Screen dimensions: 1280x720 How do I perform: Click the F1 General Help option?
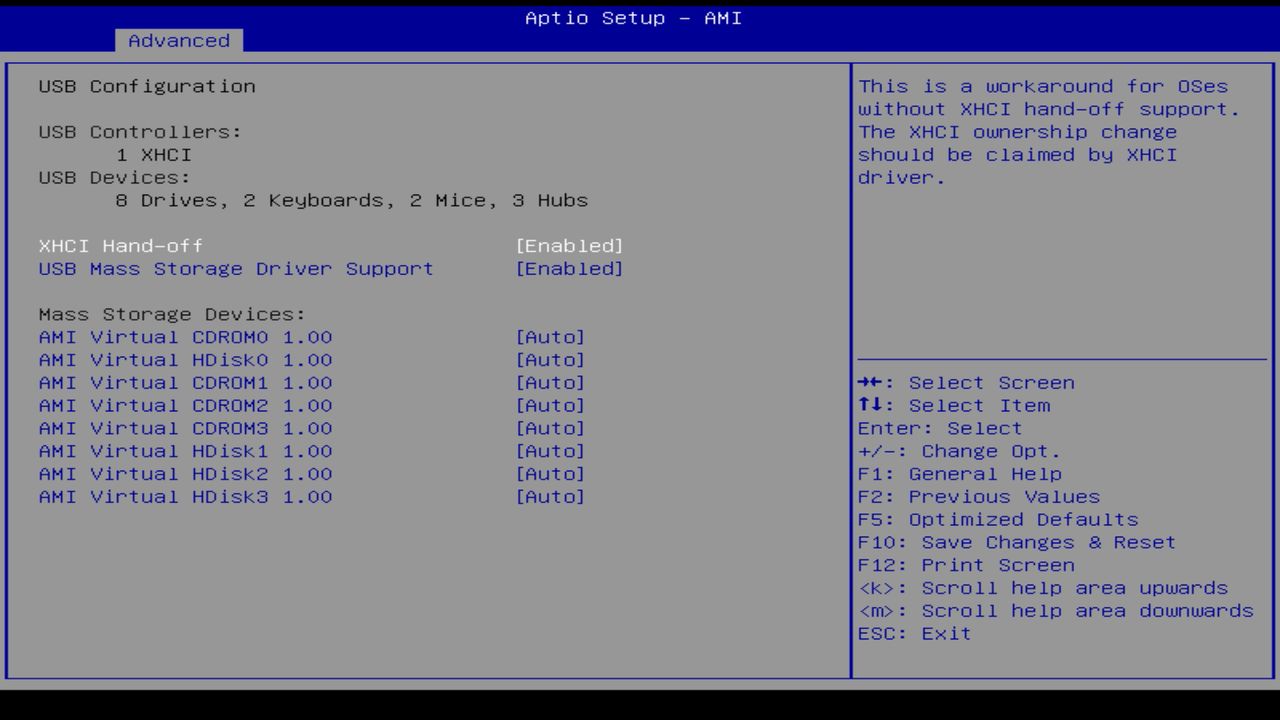coord(960,473)
